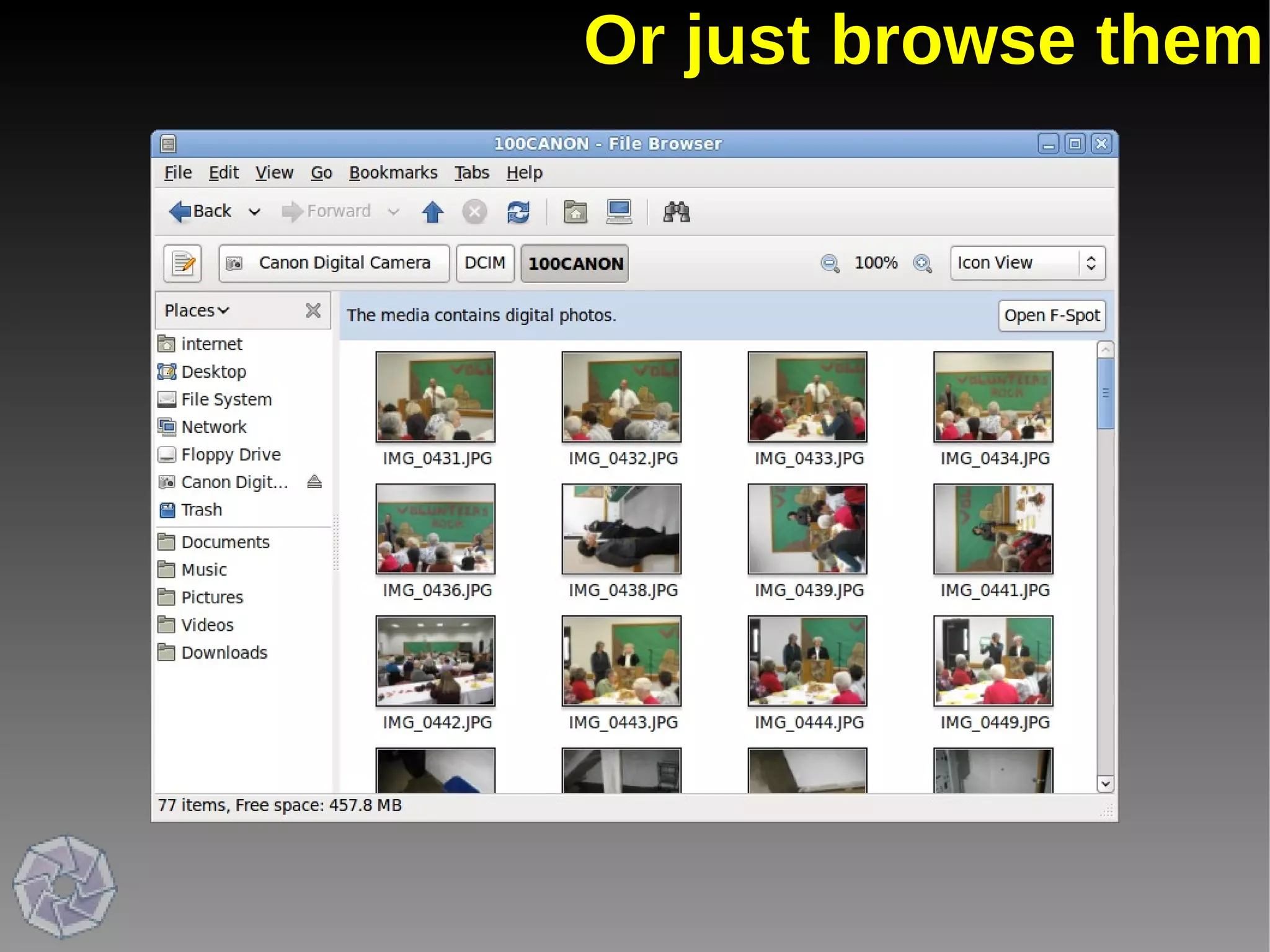Select the DCIM path button
Image resolution: width=1270 pixels, height=952 pixels.
click(x=485, y=264)
